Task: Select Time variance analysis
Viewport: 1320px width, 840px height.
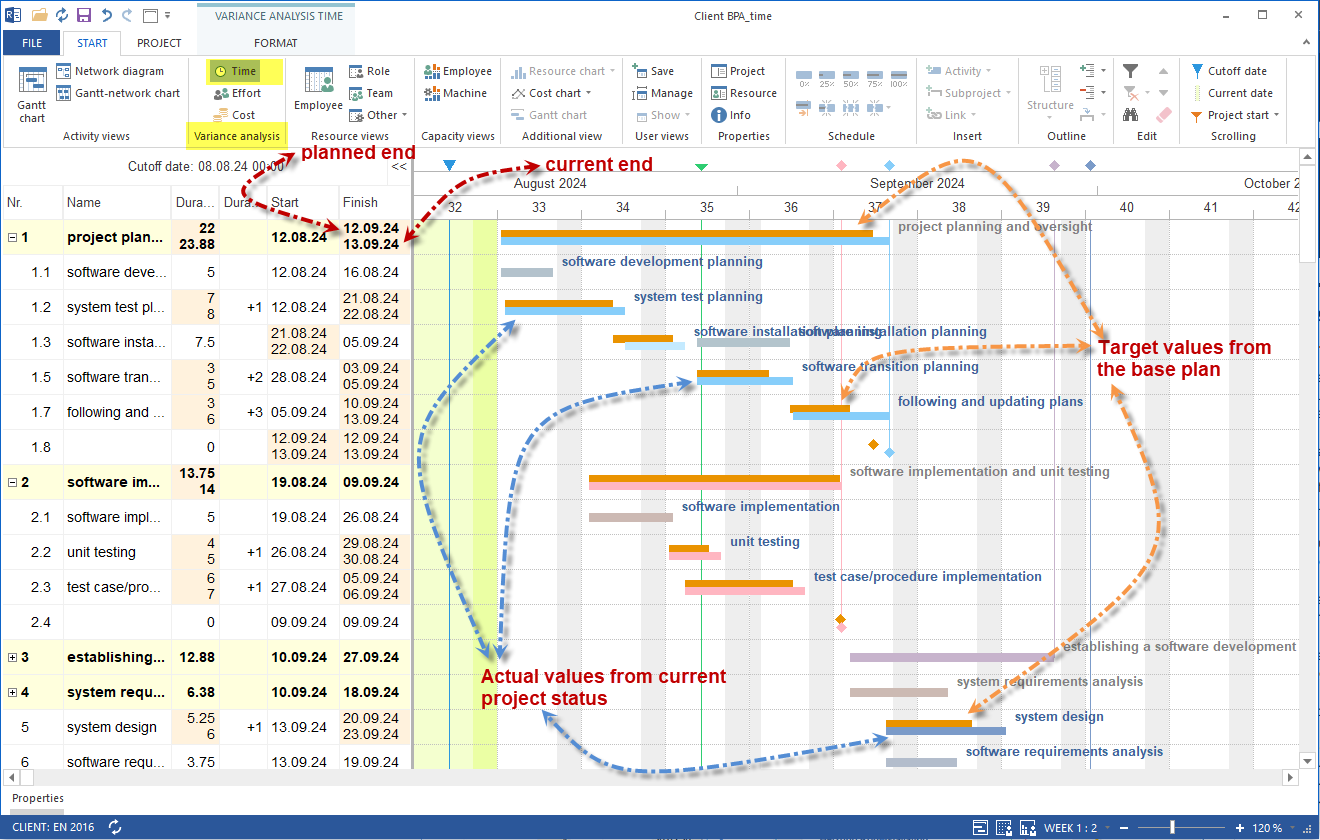Action: point(234,71)
